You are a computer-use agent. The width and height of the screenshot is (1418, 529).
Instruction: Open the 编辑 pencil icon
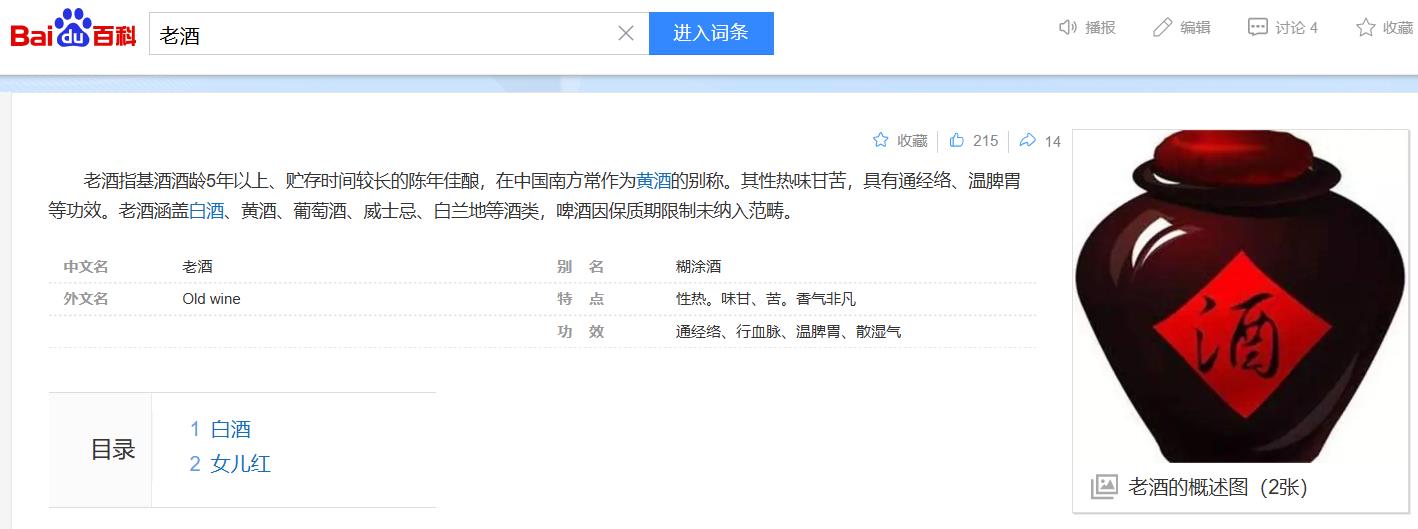(x=1162, y=27)
